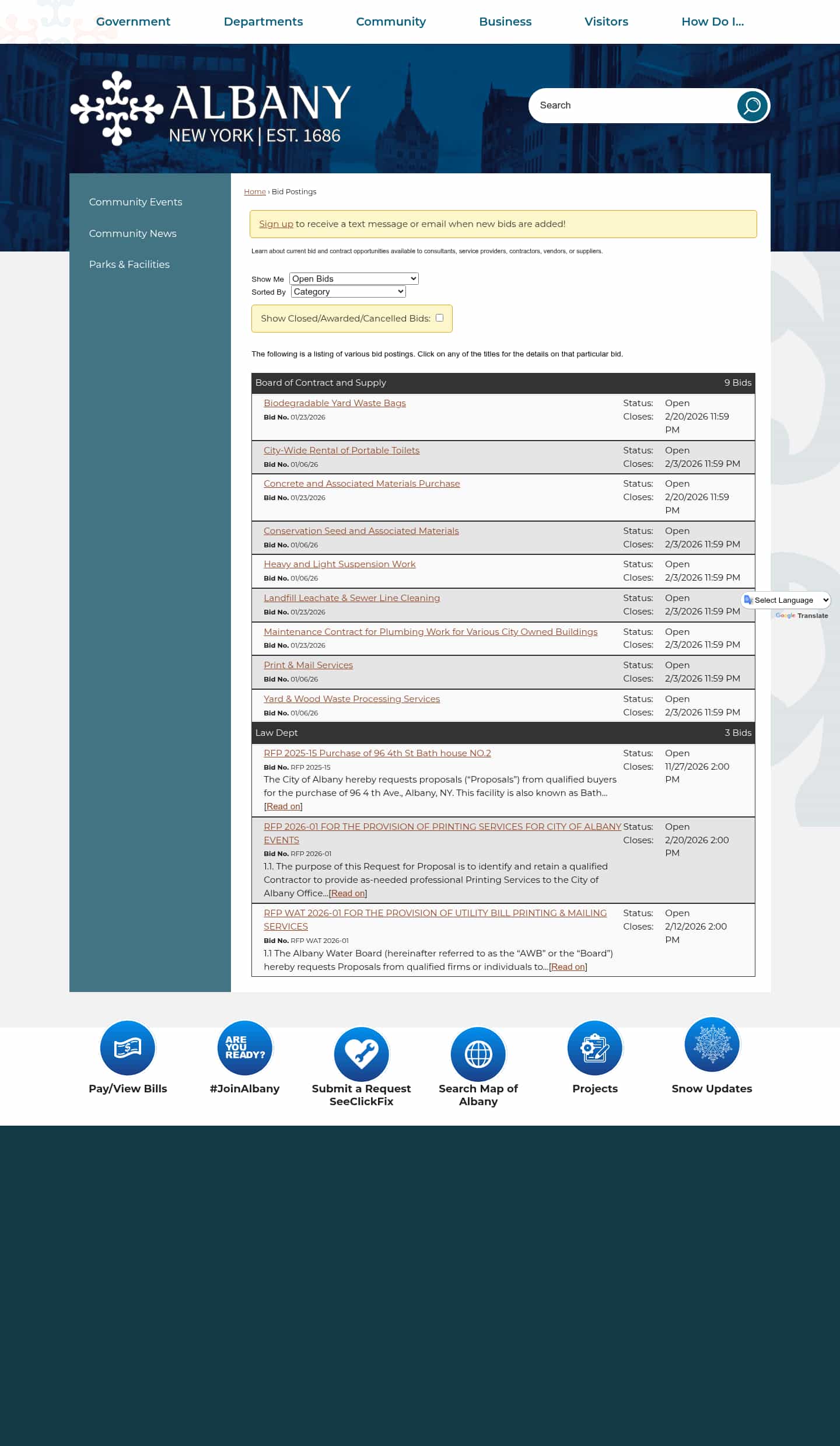Open the Sorted By Category dropdown
Viewport: 840px width, 1446px height.
(x=348, y=292)
